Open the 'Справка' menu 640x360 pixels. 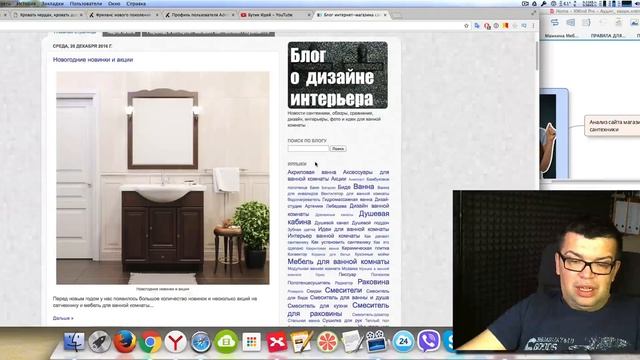(136, 4)
